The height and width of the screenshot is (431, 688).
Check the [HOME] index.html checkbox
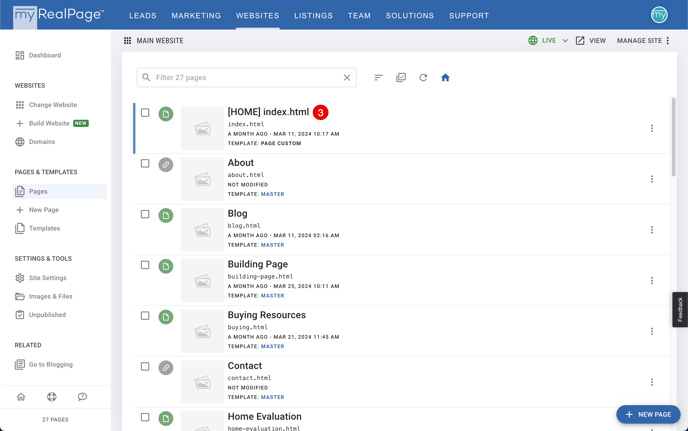click(x=145, y=113)
